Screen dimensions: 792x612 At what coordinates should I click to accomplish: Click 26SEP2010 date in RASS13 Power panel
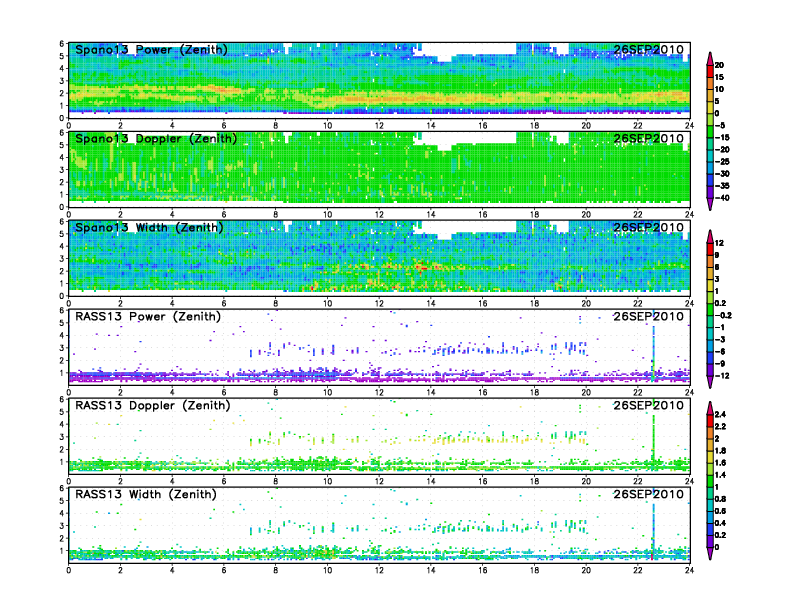tap(649, 317)
